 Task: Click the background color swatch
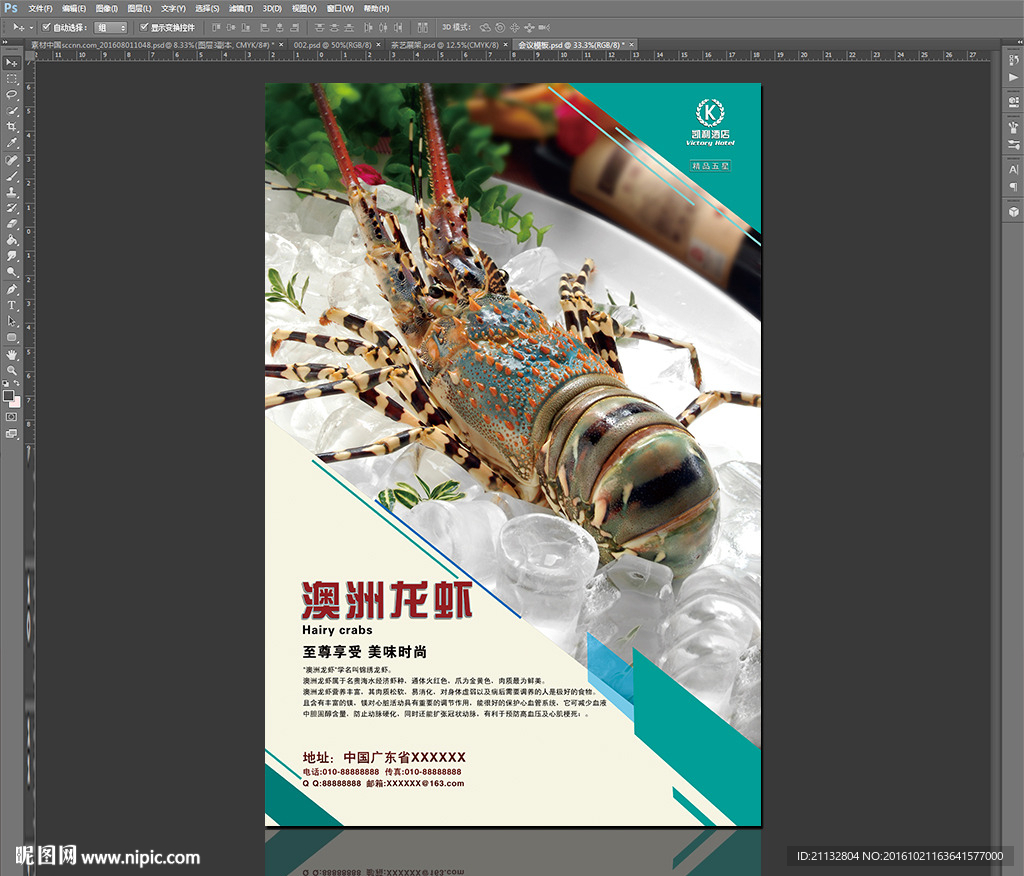pyautogui.click(x=16, y=402)
